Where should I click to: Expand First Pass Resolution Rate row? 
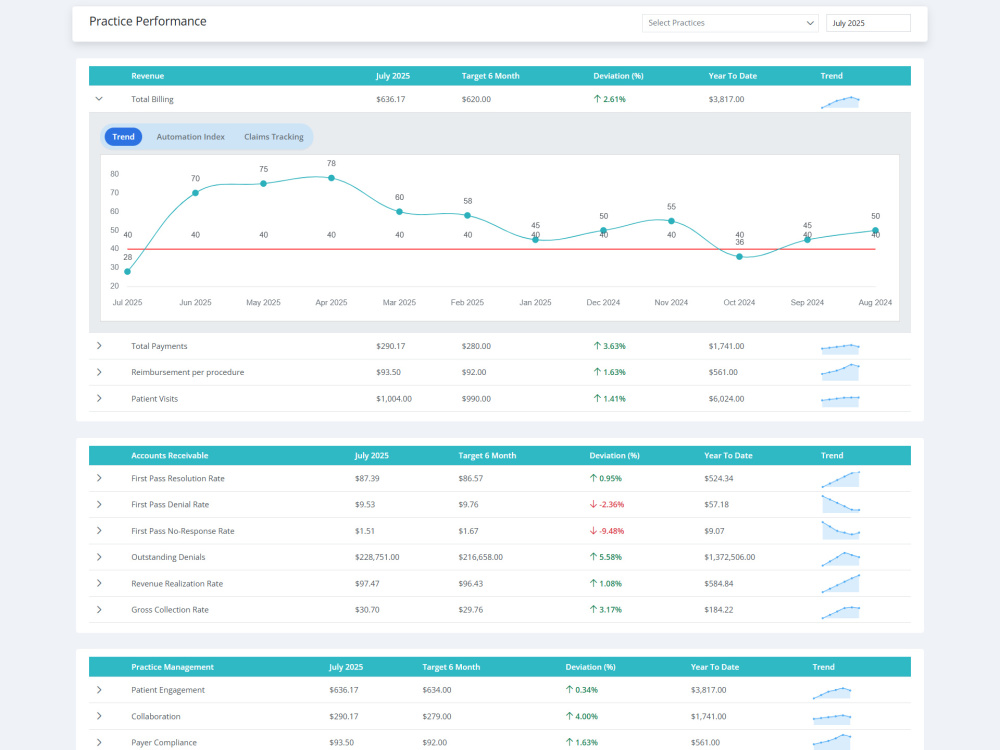pos(99,478)
